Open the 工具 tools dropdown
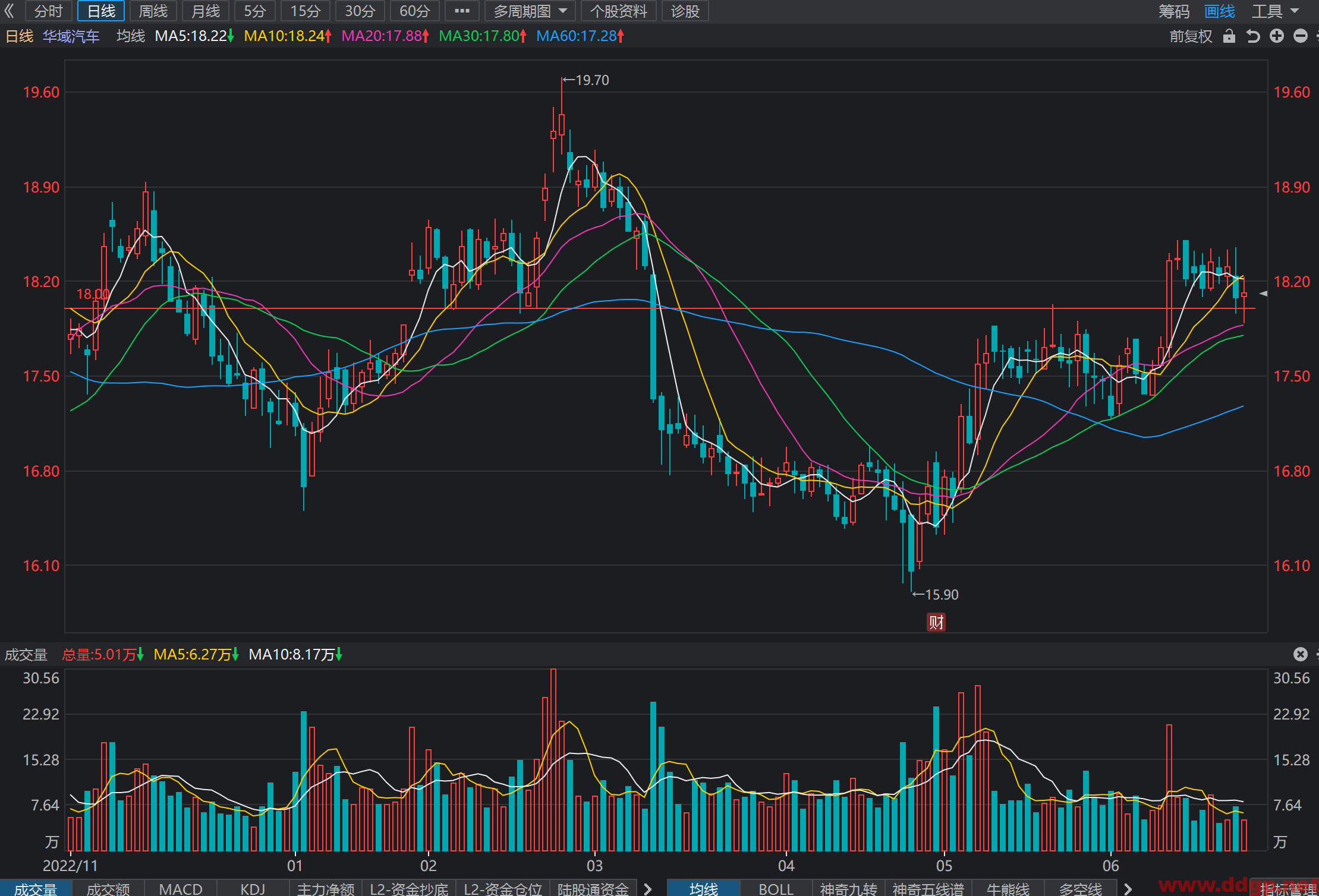1319x896 pixels. [x=1276, y=11]
